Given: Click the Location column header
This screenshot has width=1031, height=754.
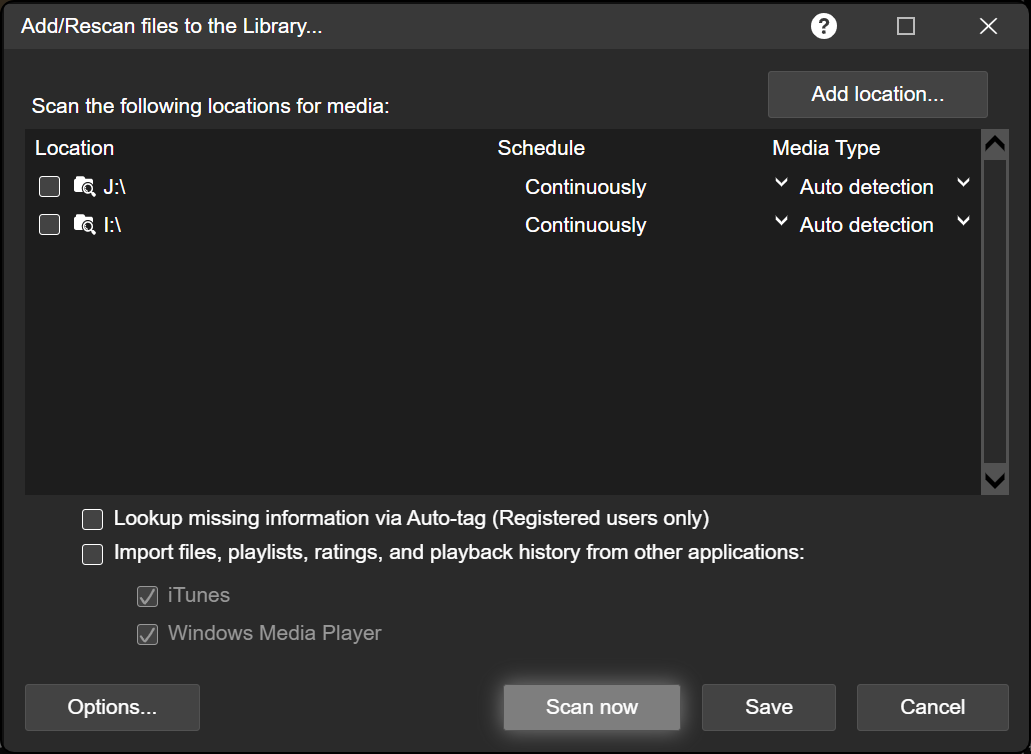Looking at the screenshot, I should point(75,148).
